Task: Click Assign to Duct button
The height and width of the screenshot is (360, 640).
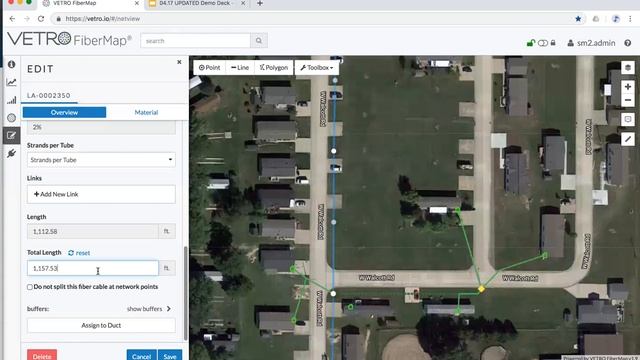Action: (x=101, y=325)
